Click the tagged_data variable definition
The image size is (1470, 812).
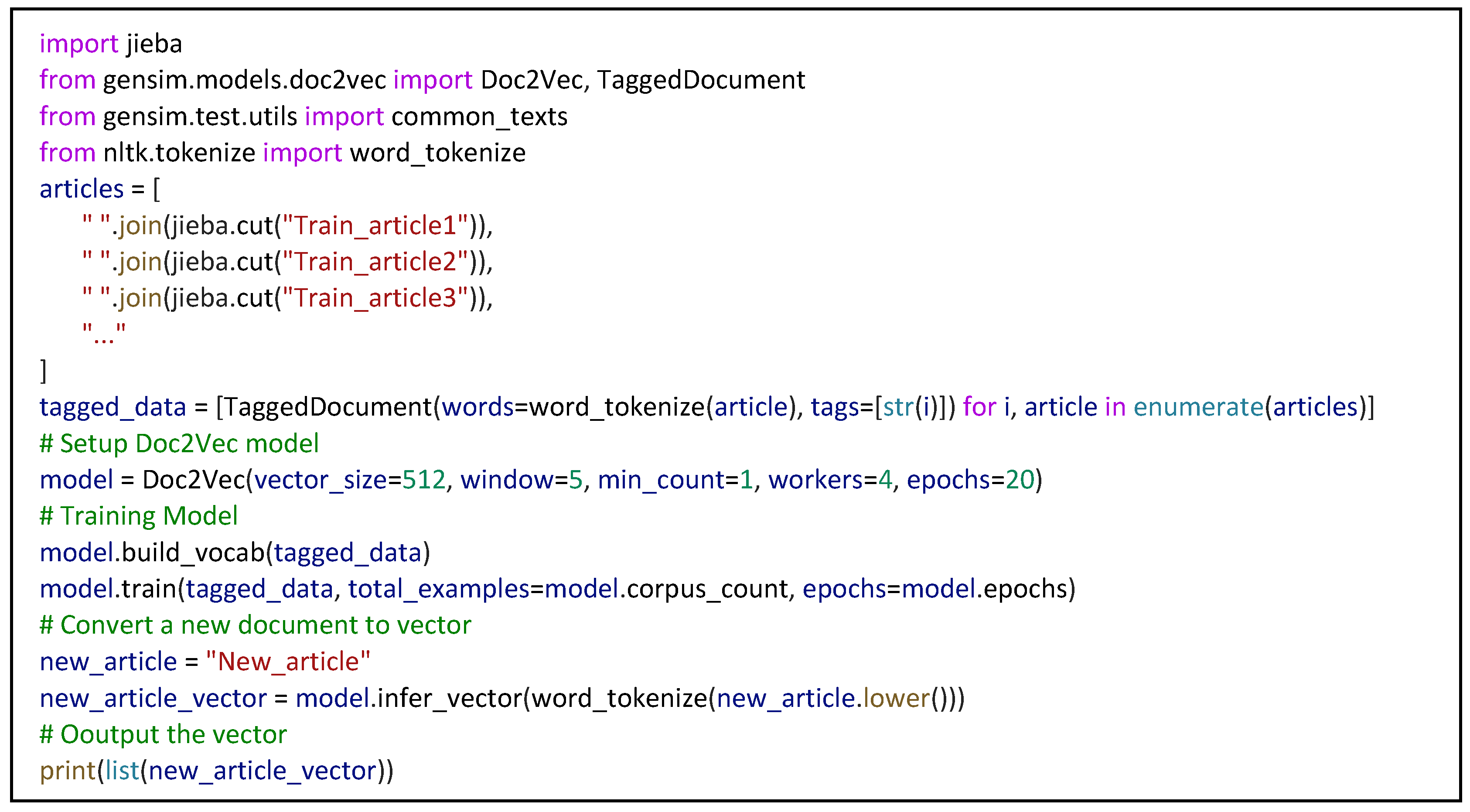tap(113, 407)
